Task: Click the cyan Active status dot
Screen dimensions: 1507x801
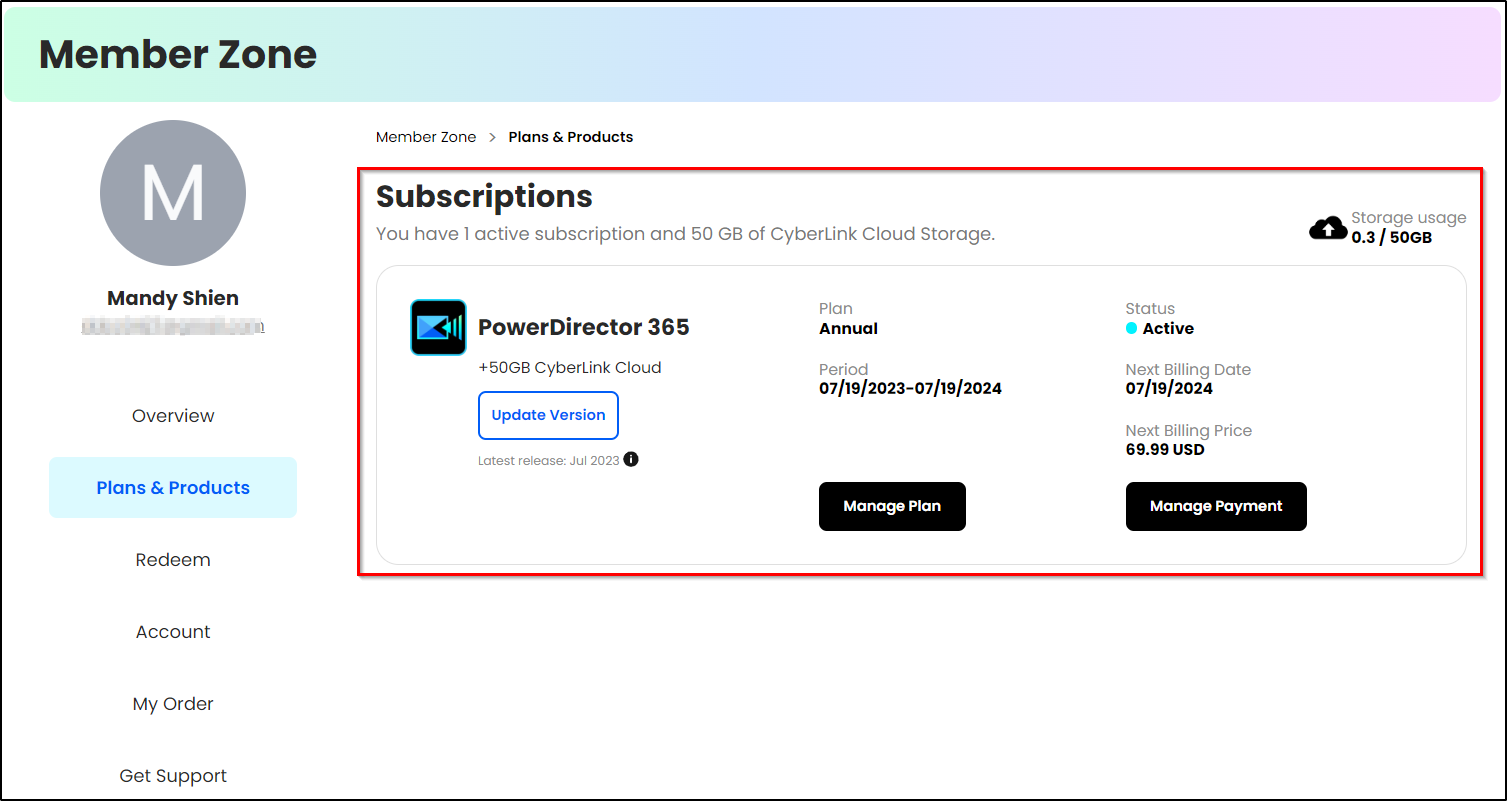Action: coord(1131,328)
